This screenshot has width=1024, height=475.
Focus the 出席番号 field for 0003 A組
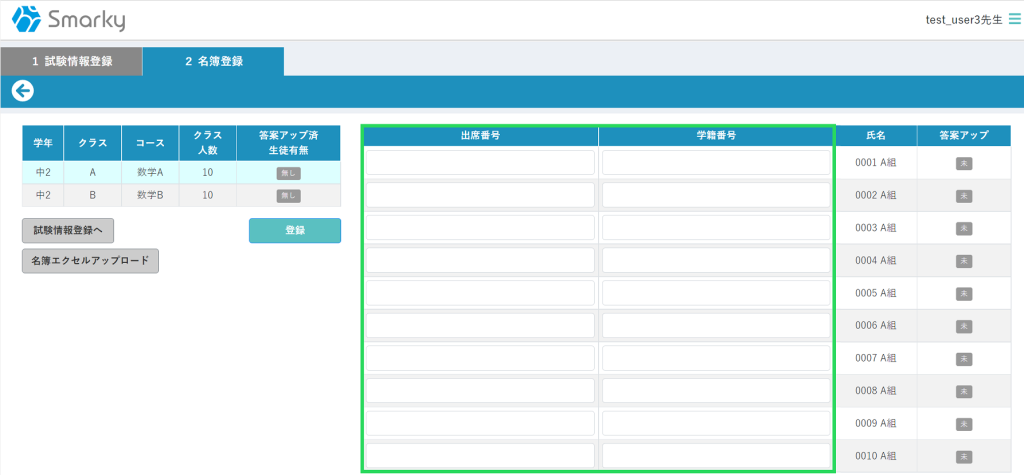pyautogui.click(x=480, y=228)
